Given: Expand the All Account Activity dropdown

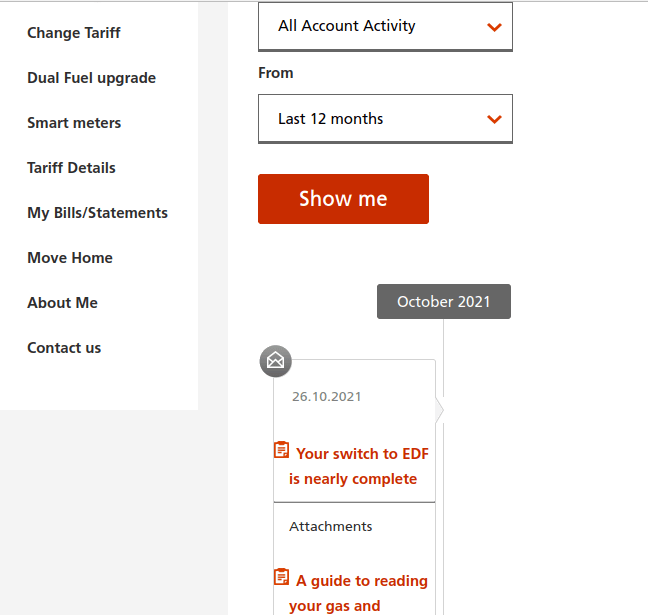Looking at the screenshot, I should [385, 27].
